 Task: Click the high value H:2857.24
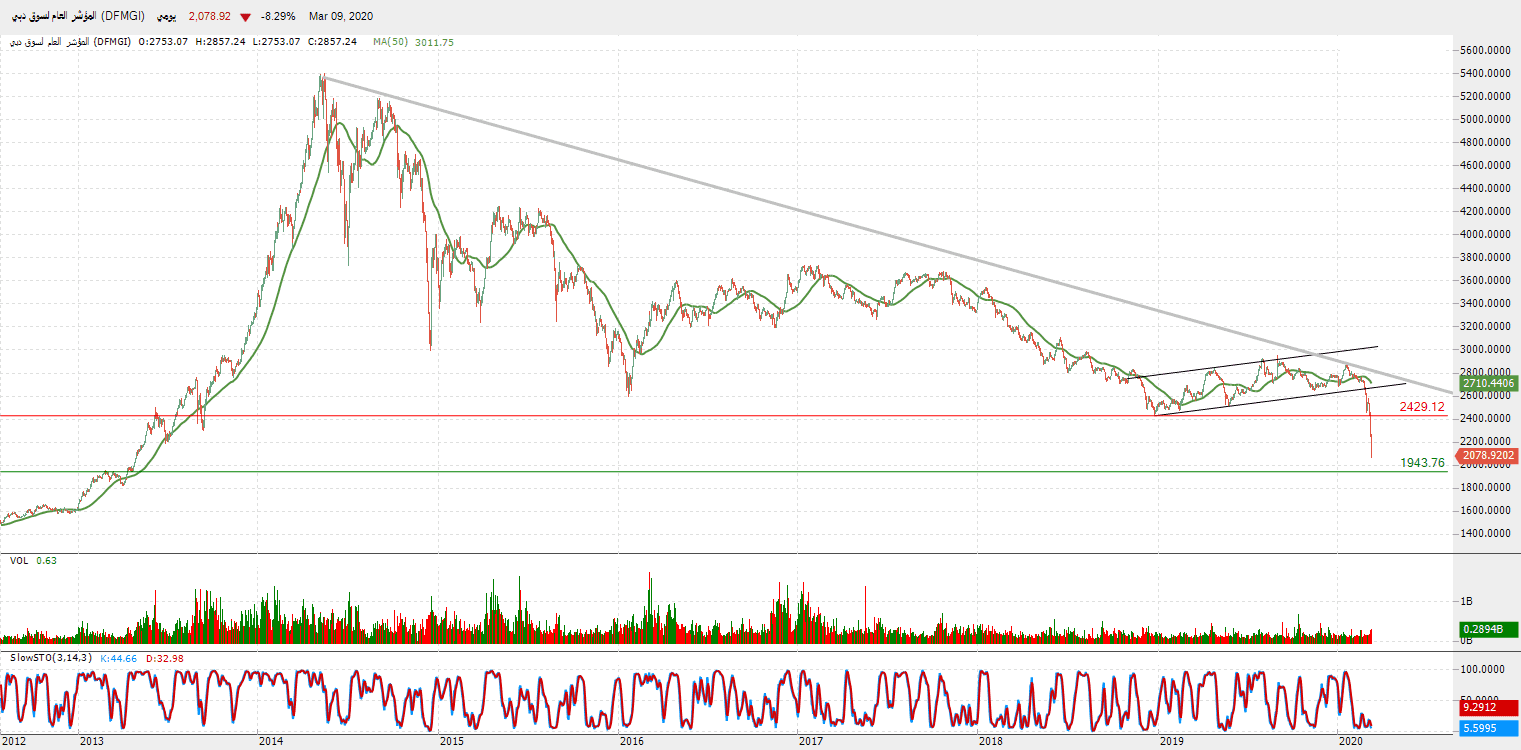tap(220, 42)
